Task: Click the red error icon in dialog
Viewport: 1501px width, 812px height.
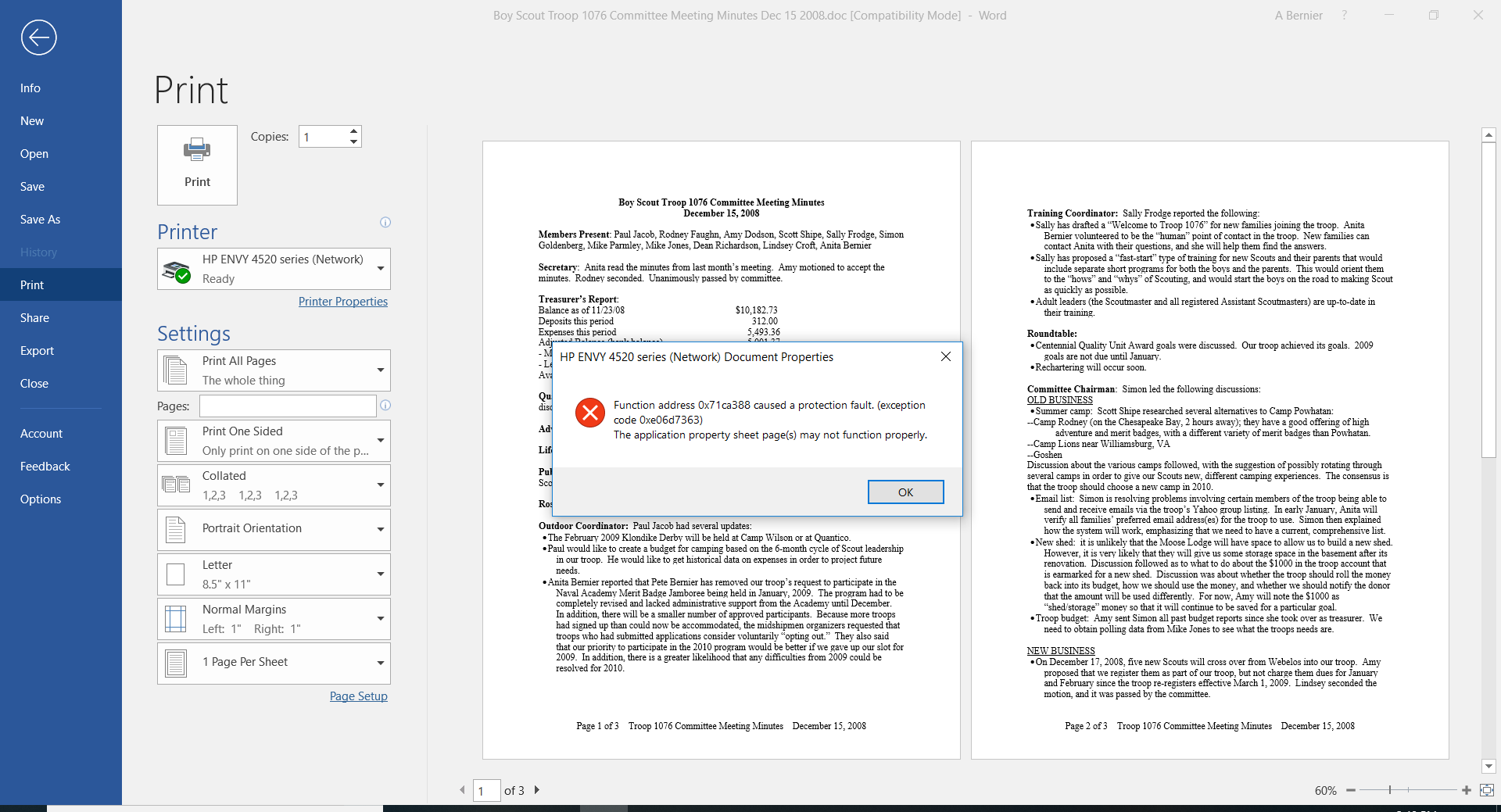Action: coord(590,413)
